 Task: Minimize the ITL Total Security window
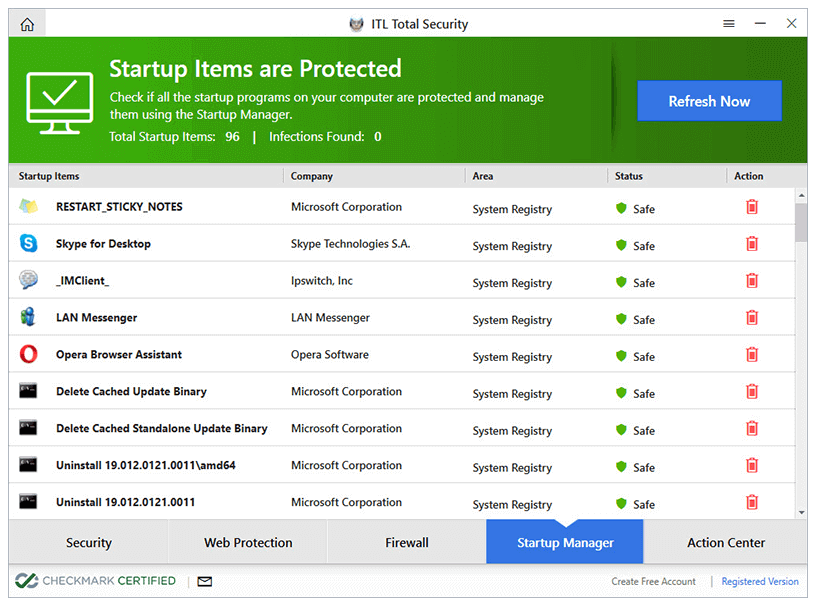point(760,23)
